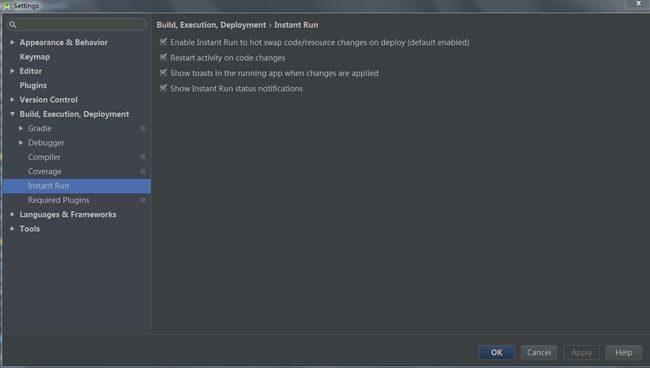This screenshot has height=368, width=650.
Task: Expand the Editor settings arrow
Action: 12,71
